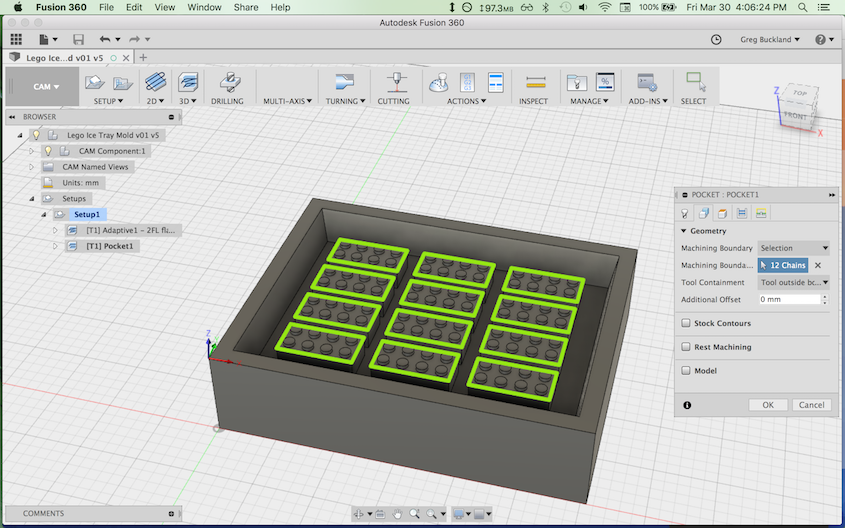Select the 2D toolpath icon

[156, 82]
